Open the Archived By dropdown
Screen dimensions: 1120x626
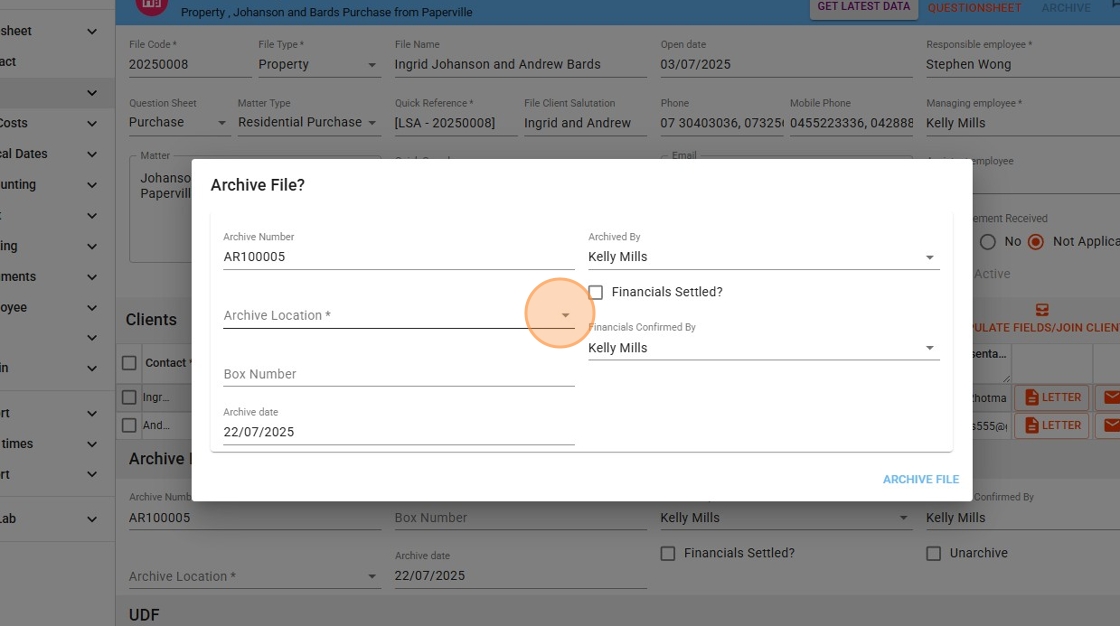[929, 257]
